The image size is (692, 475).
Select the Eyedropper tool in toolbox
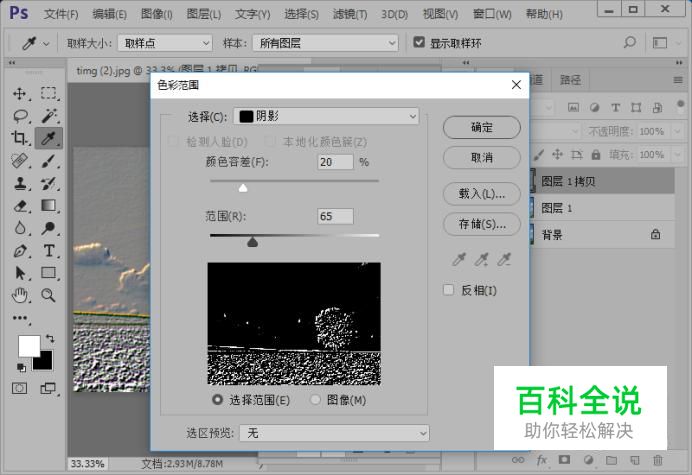(x=49, y=138)
